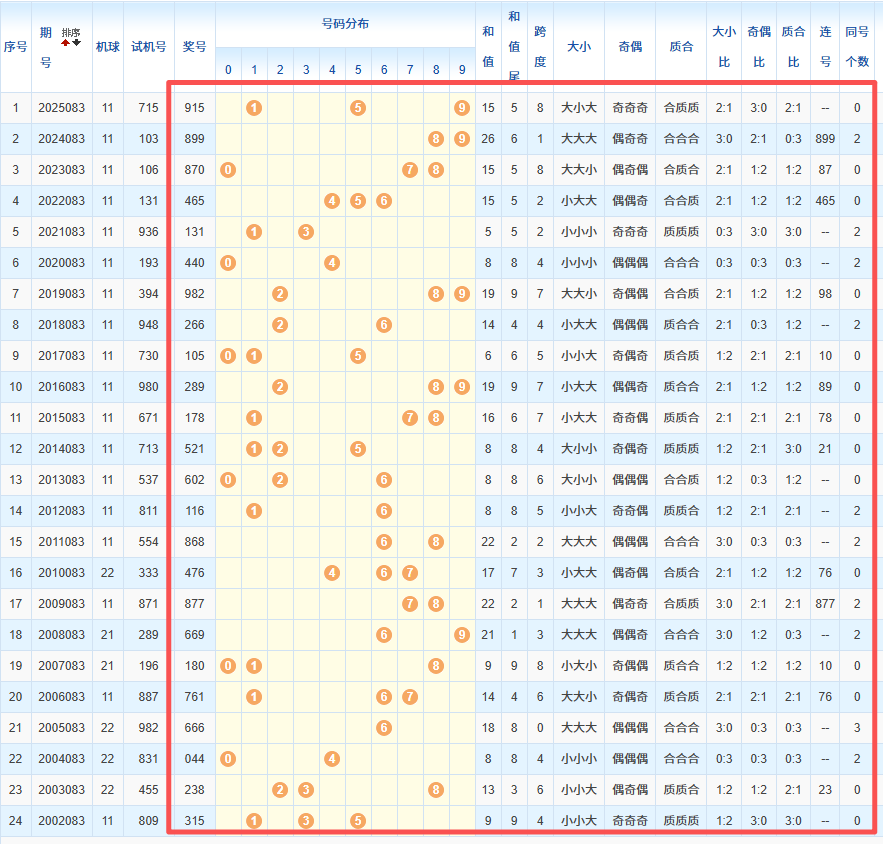This screenshot has width=883, height=844.
Task: Click the 大小比 column header
Action: click(x=723, y=46)
